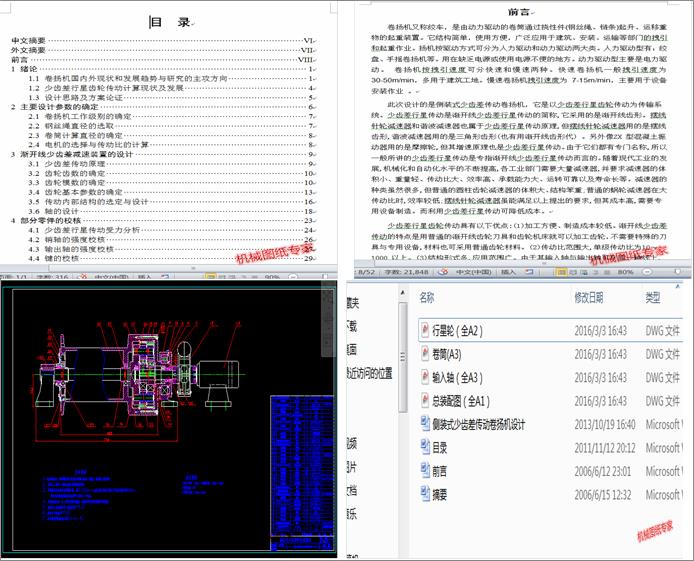
Task: Open proofing errors icon in 前言 Word status bar
Action: (x=443, y=272)
